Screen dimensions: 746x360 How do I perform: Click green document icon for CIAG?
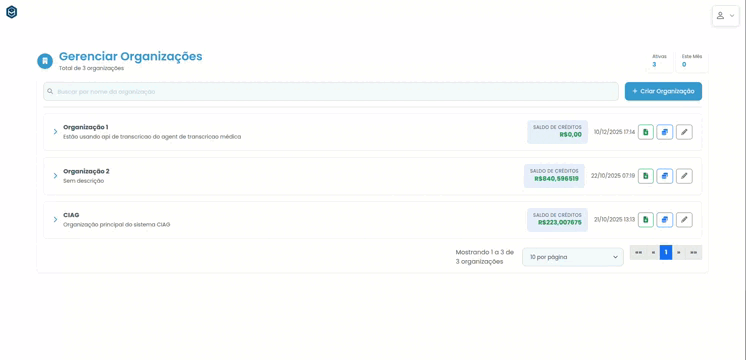pyautogui.click(x=646, y=220)
